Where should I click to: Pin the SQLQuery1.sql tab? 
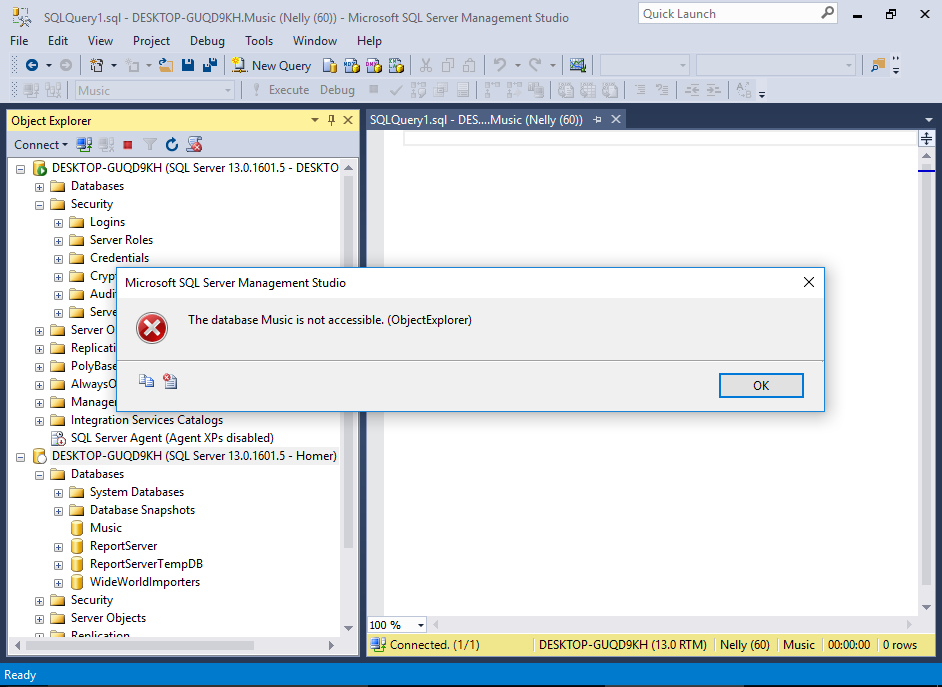coord(597,120)
